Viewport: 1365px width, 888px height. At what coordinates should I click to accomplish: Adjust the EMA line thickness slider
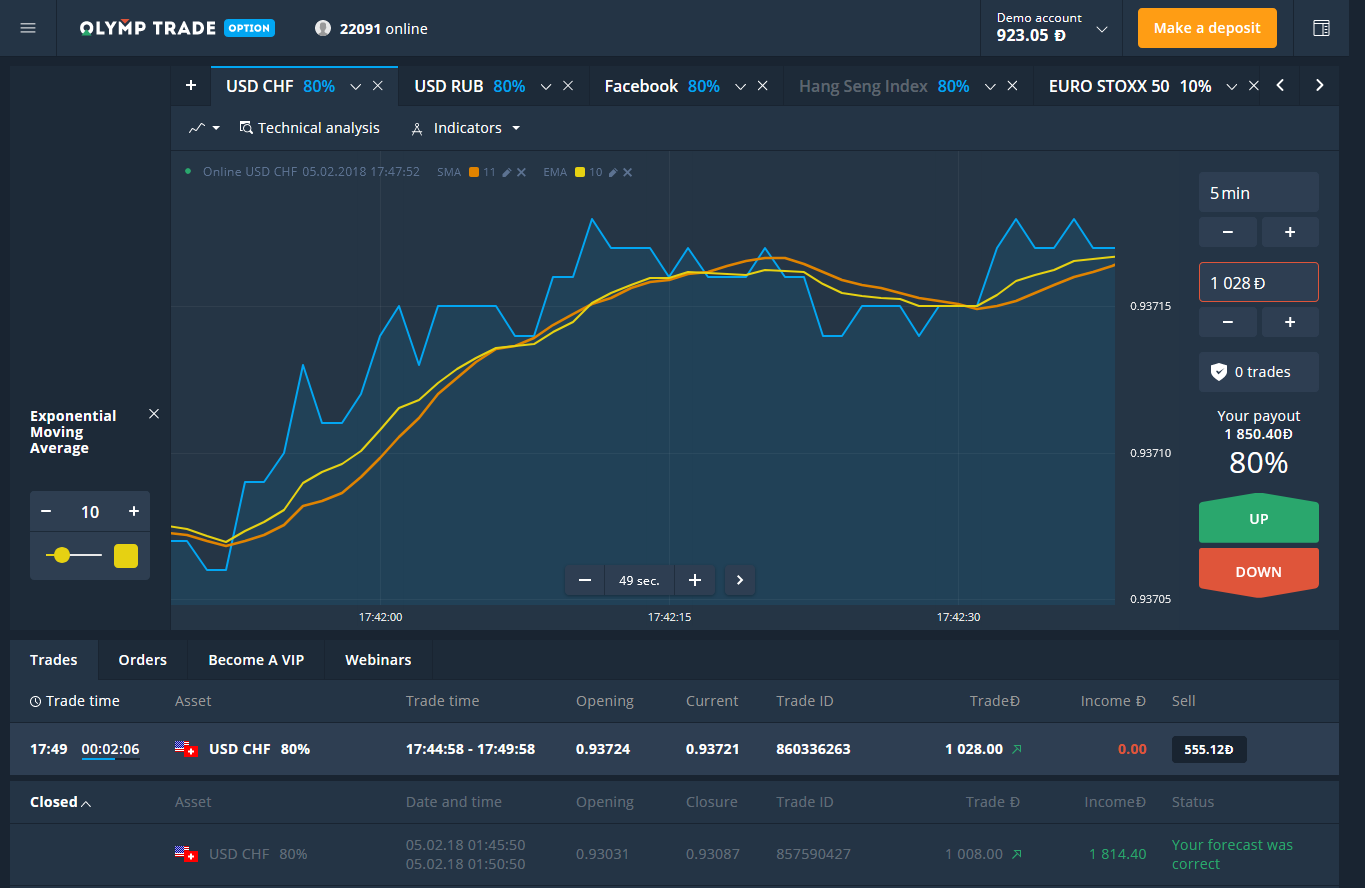tap(74, 555)
